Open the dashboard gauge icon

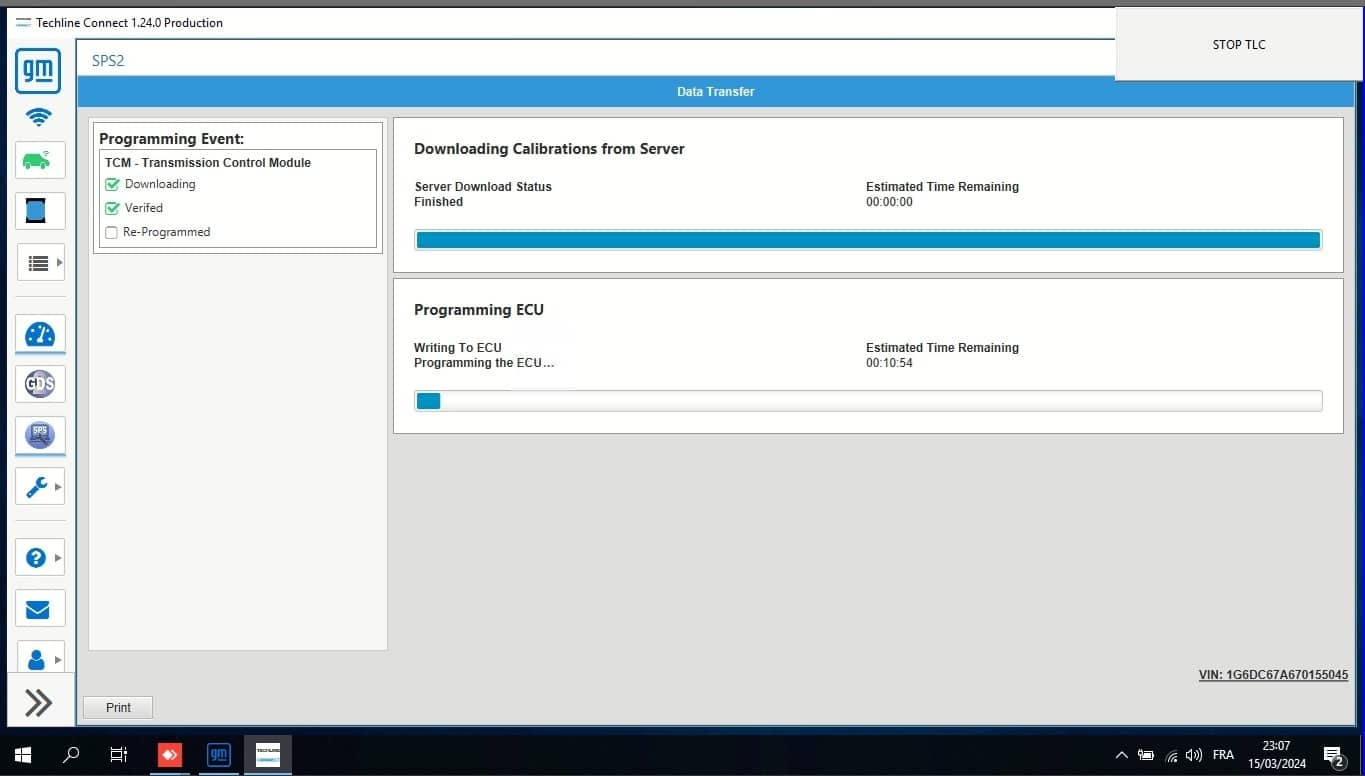[x=40, y=334]
